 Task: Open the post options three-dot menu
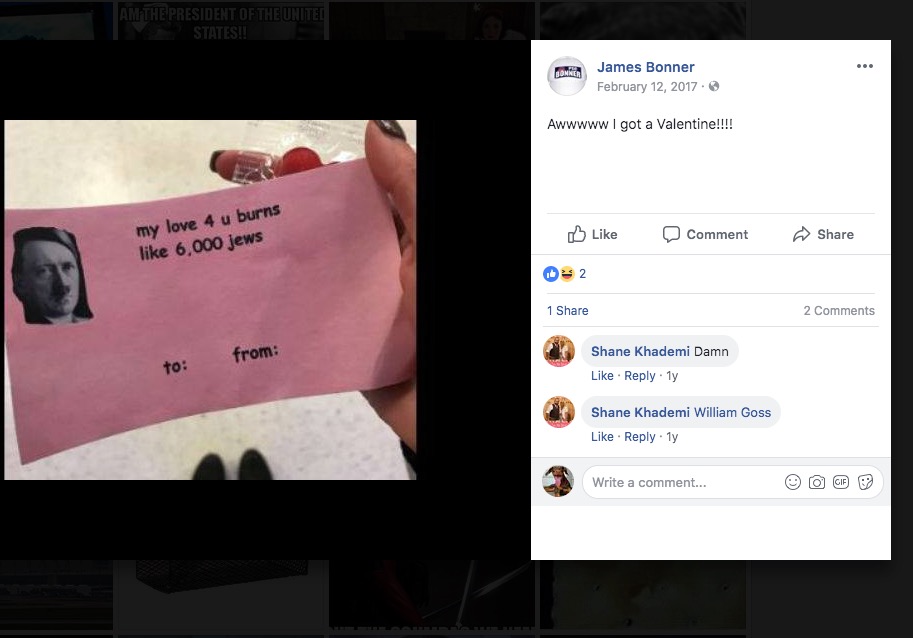pyautogui.click(x=864, y=67)
